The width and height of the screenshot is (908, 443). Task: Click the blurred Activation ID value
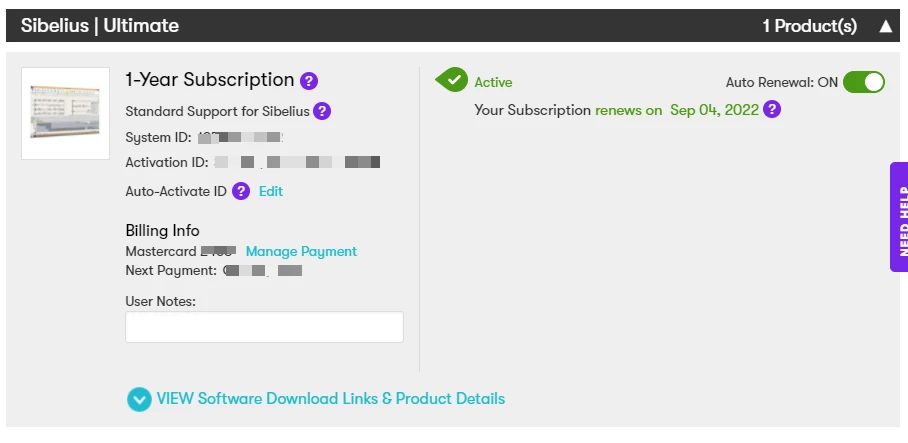coord(297,162)
